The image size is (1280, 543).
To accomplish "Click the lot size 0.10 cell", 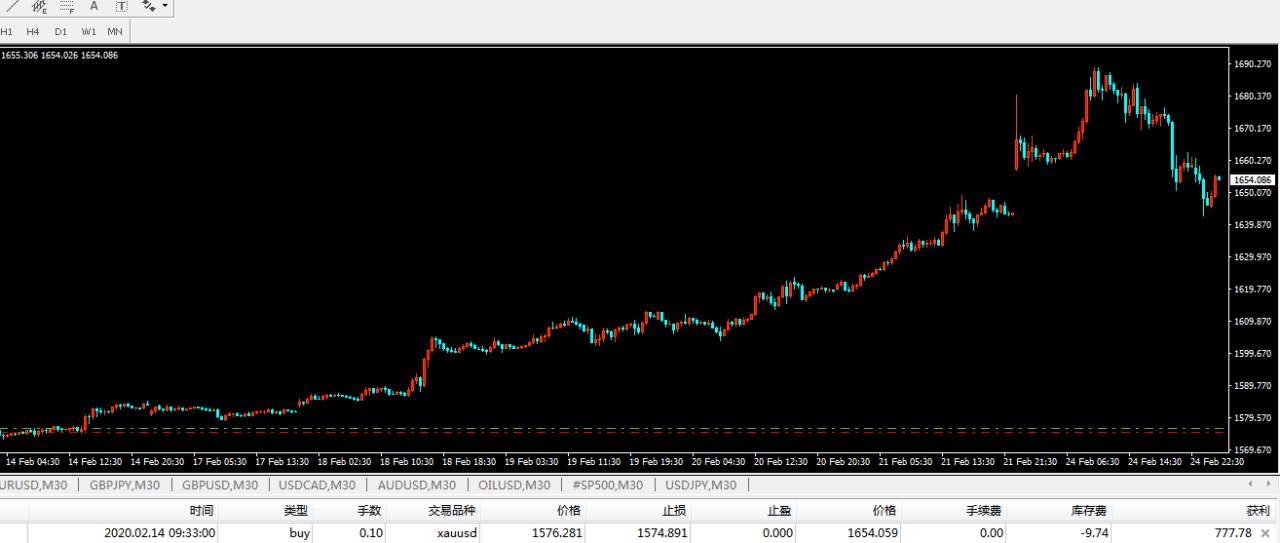I will click(x=371, y=533).
